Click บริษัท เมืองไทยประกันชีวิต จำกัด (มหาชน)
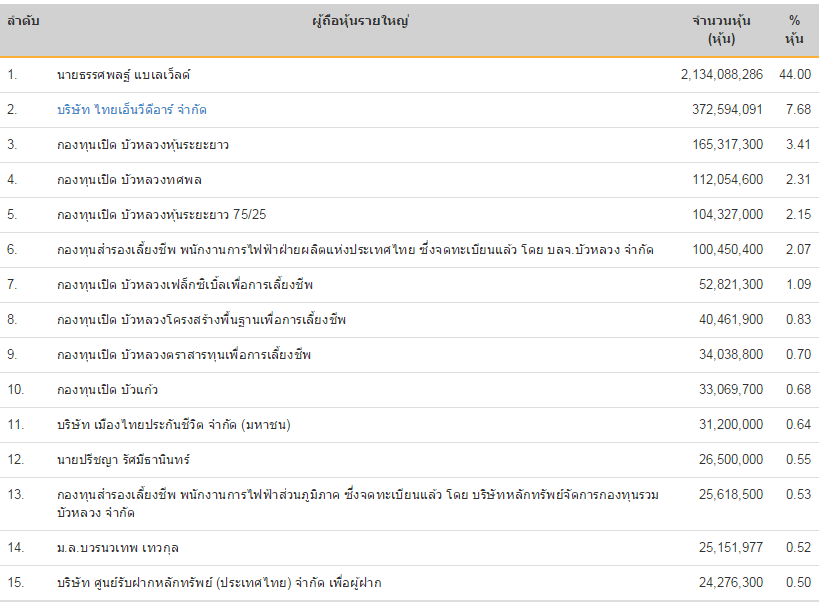This screenshot has height=603, width=822. (174, 424)
